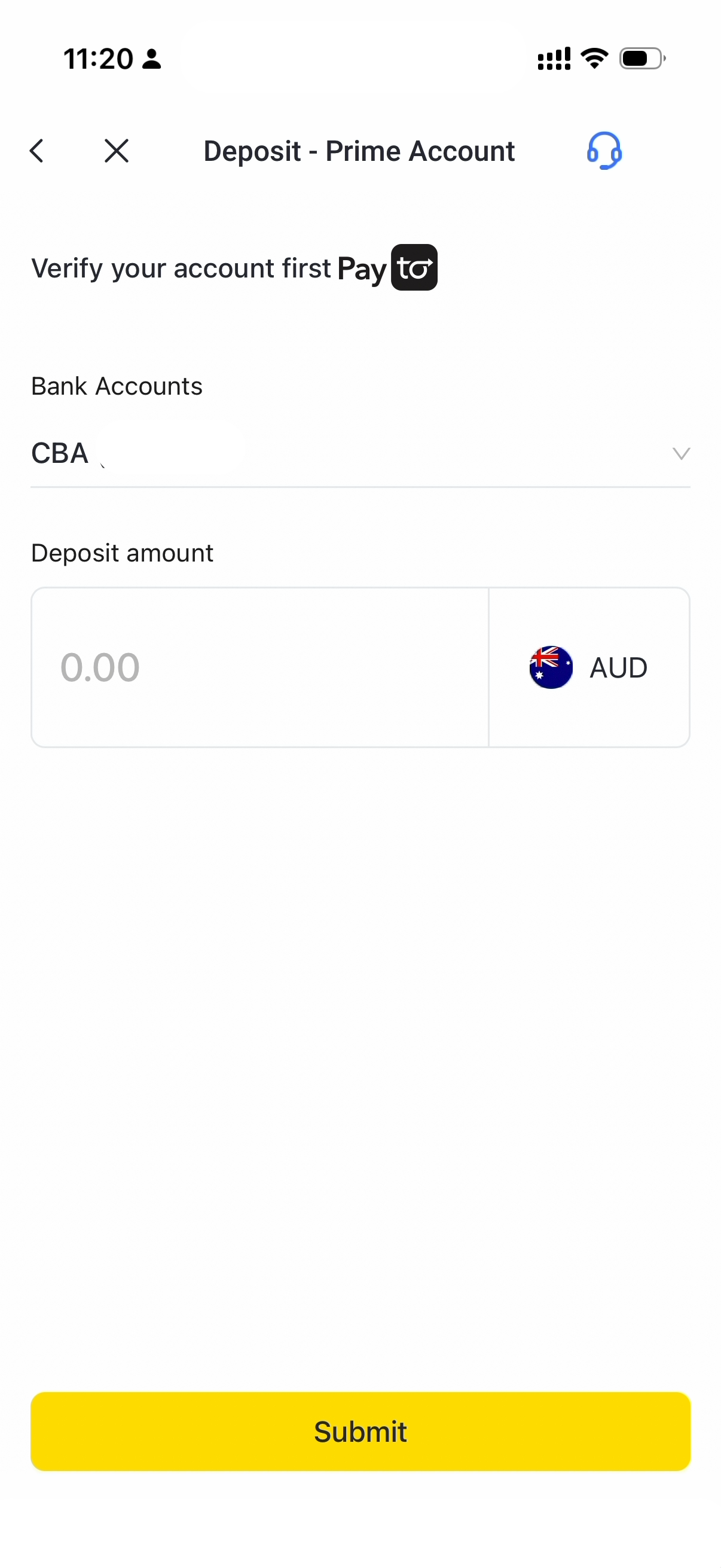The image size is (721, 1568).
Task: Tap the black PayTo "to" arrow badge
Action: 414,268
